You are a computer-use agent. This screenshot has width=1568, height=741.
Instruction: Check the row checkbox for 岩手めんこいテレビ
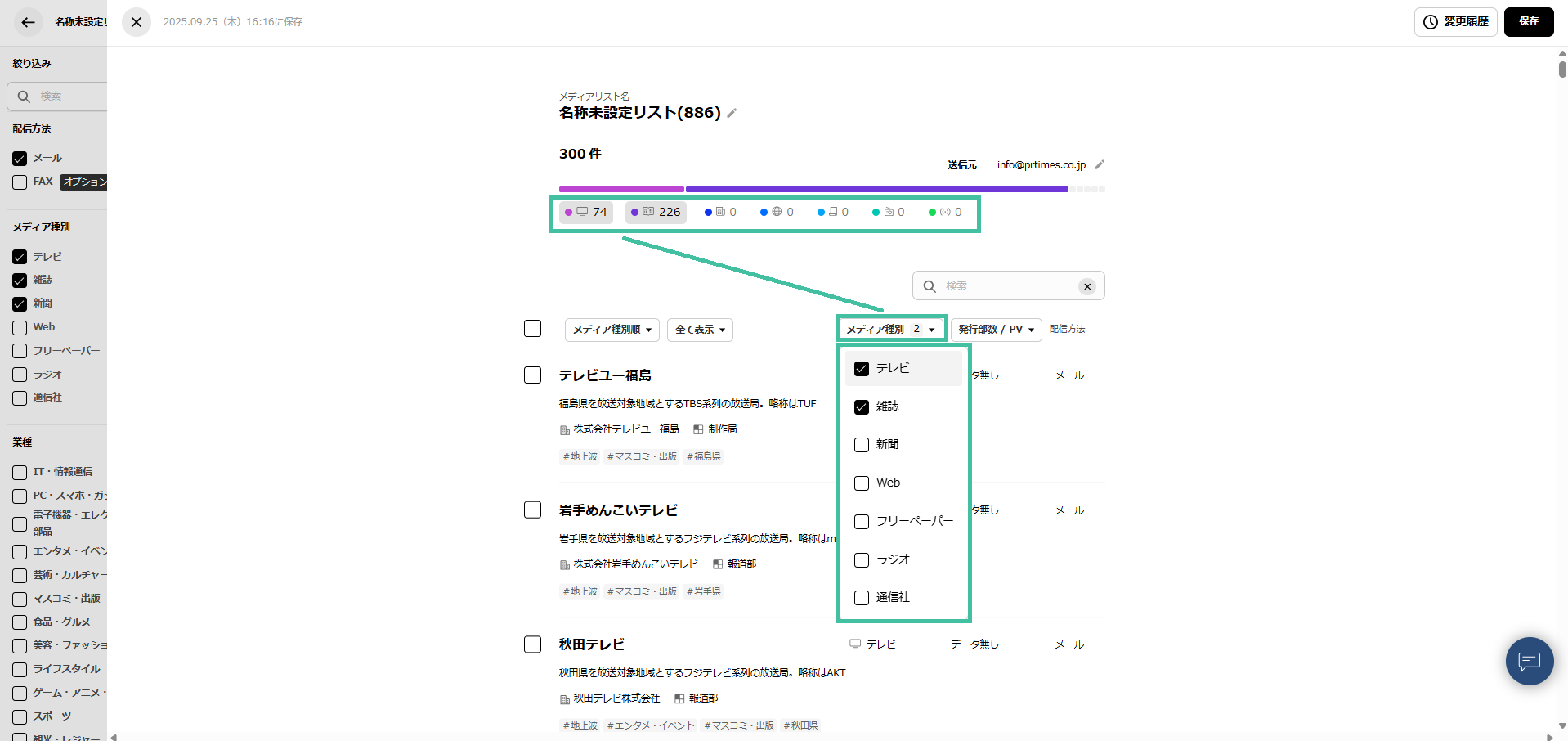tap(532, 510)
